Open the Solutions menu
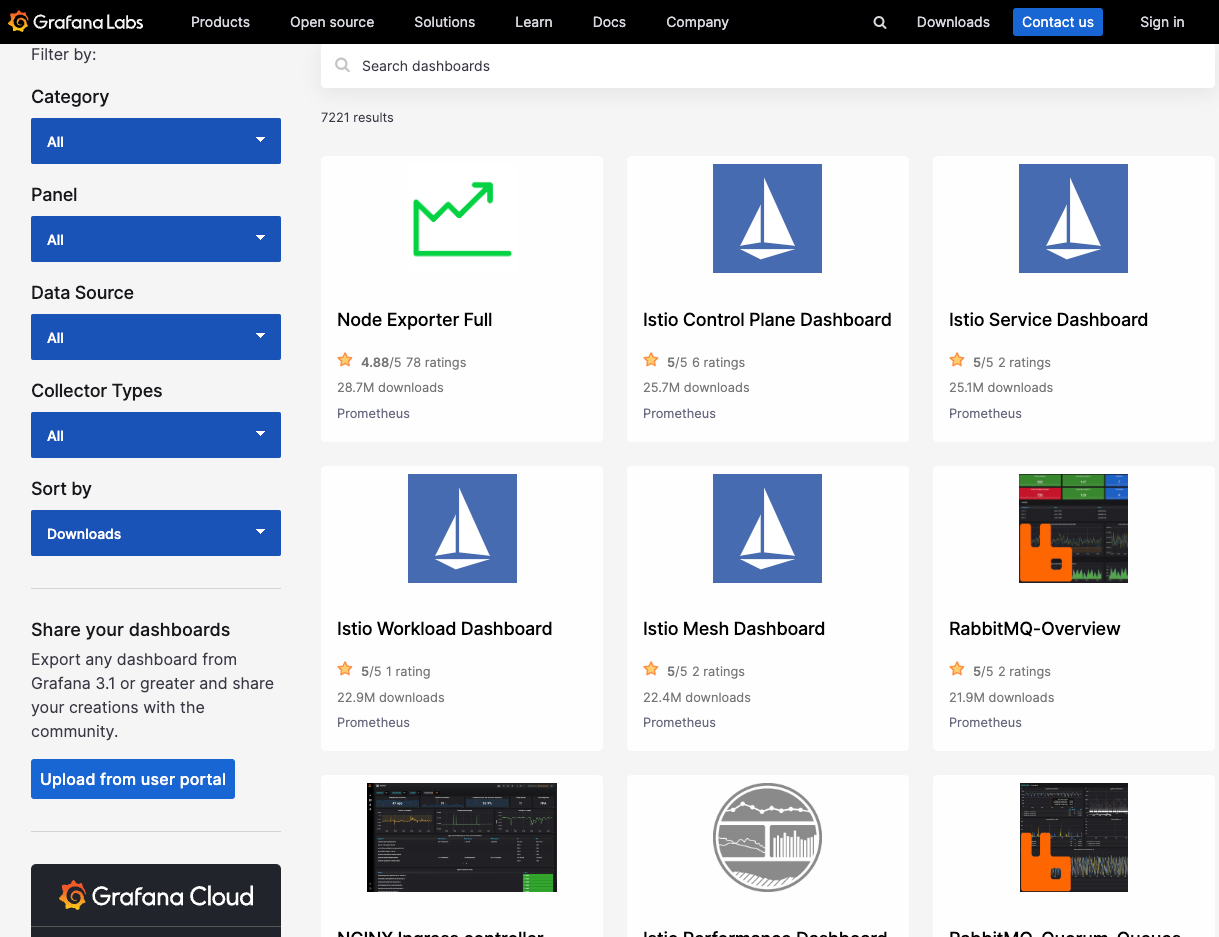The height and width of the screenshot is (937, 1219). (x=445, y=22)
